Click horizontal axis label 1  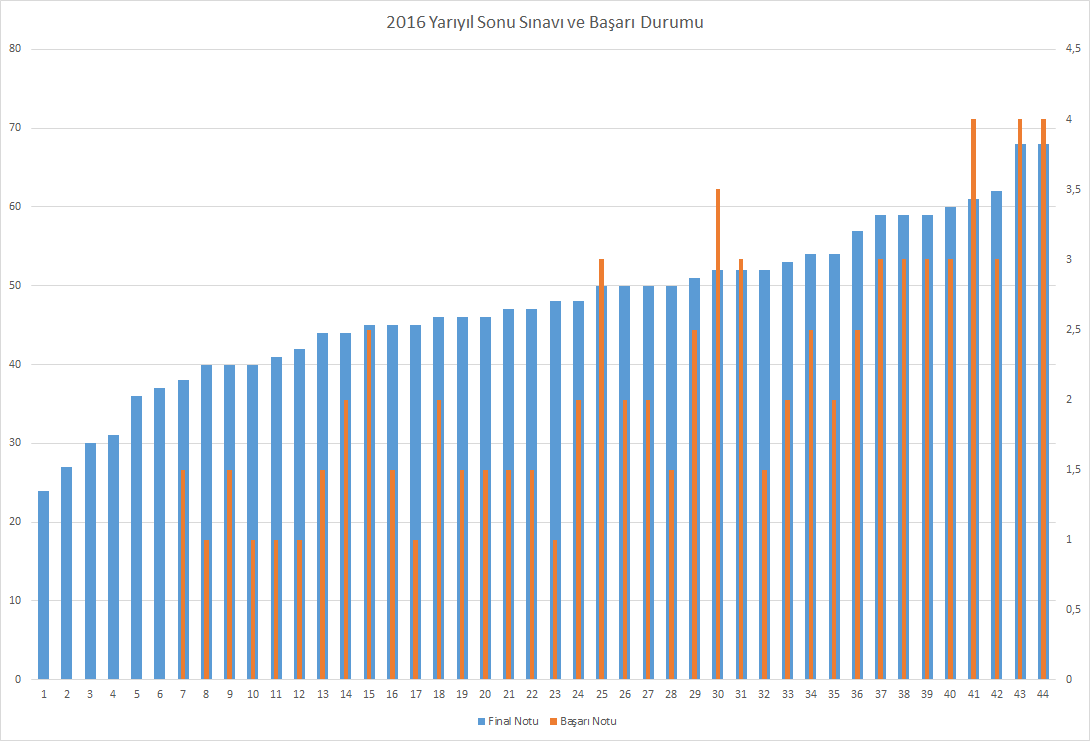(x=43, y=694)
